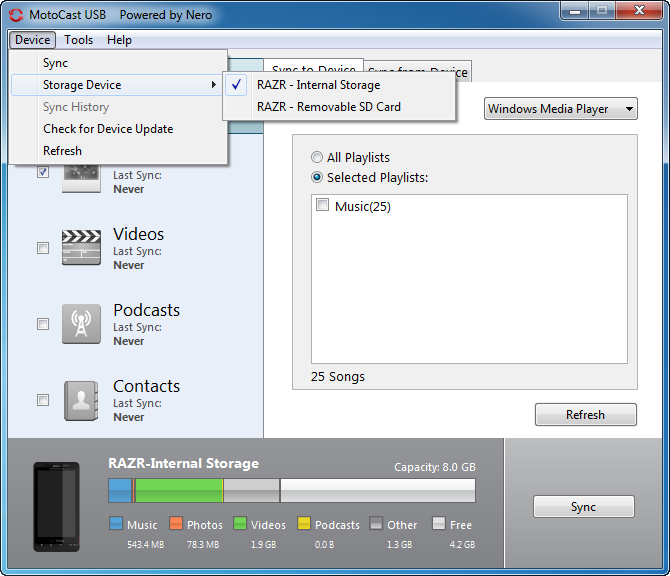Tick the Music(25) playlist checkbox

tap(322, 205)
